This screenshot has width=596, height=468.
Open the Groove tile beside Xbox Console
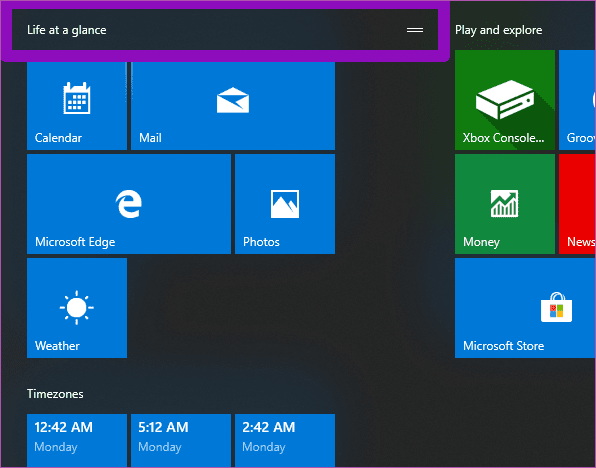pos(577,100)
